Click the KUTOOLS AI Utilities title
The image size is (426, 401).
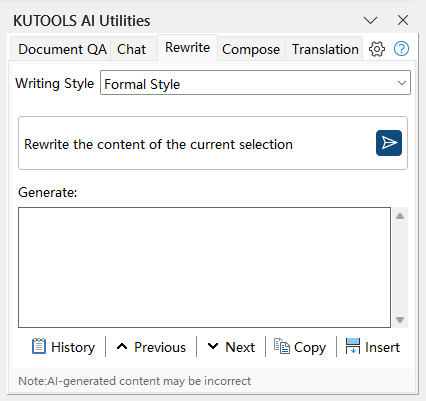pyautogui.click(x=82, y=21)
